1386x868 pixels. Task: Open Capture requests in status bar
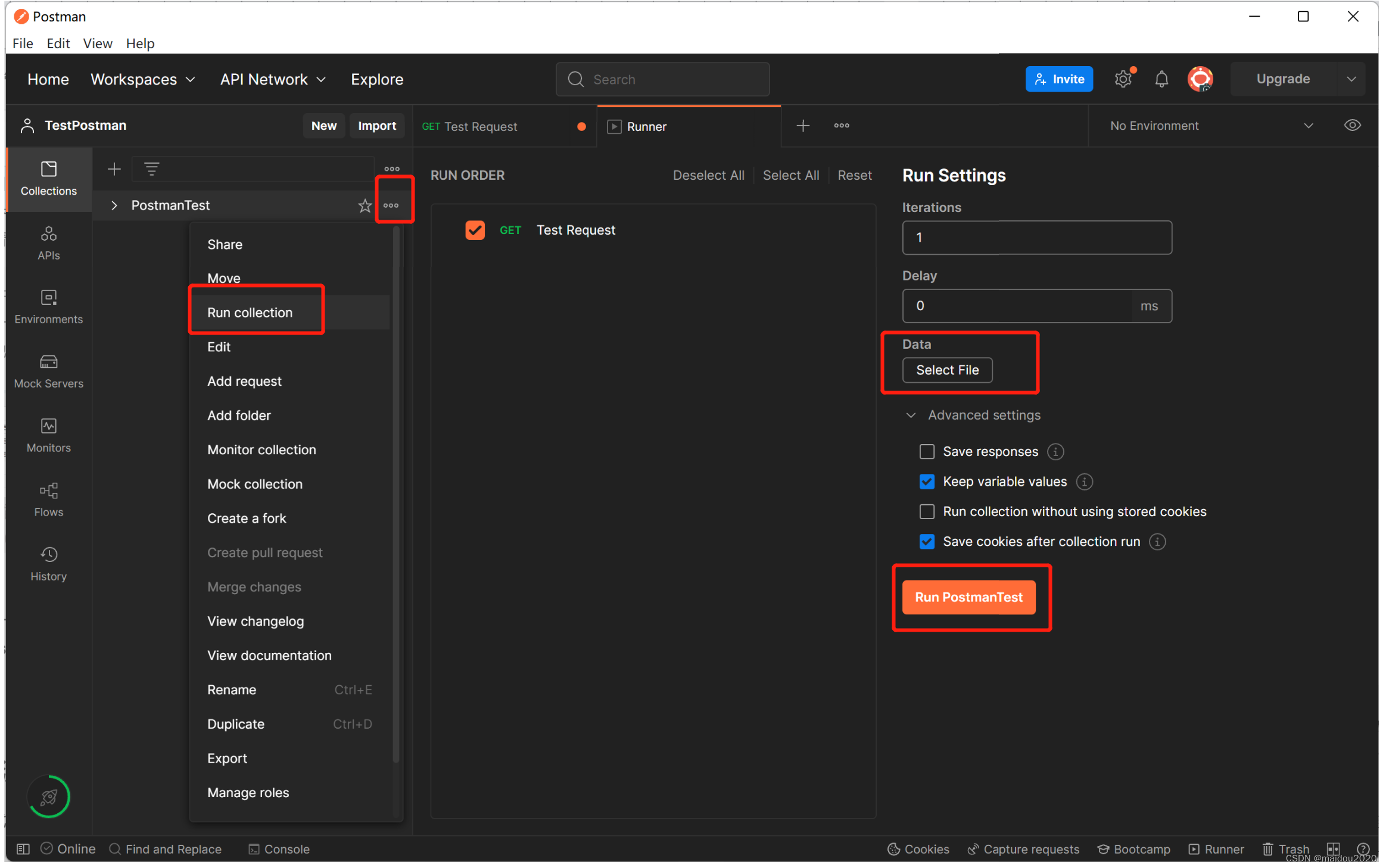pos(1023,849)
